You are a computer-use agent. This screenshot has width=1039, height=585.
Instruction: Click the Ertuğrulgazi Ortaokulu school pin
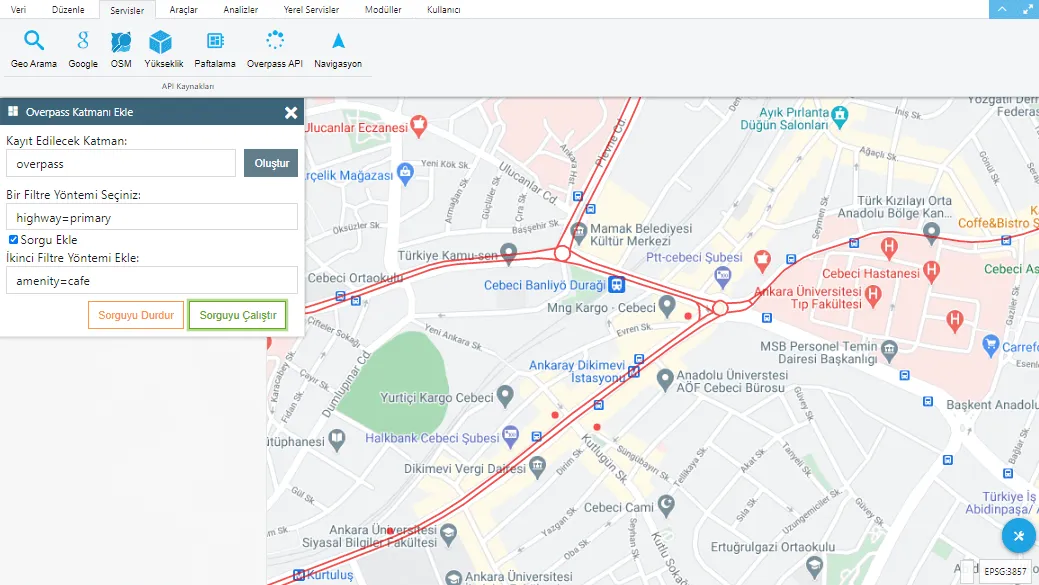(814, 566)
